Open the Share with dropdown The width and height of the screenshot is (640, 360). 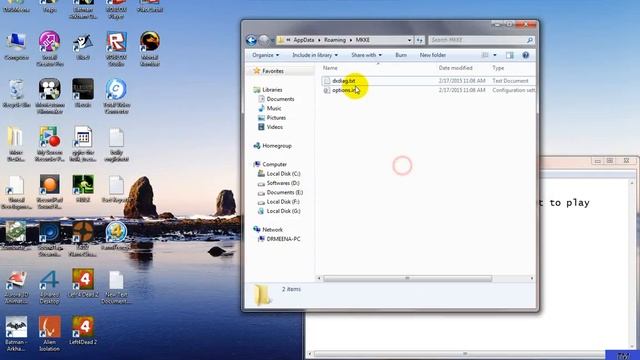367,55
